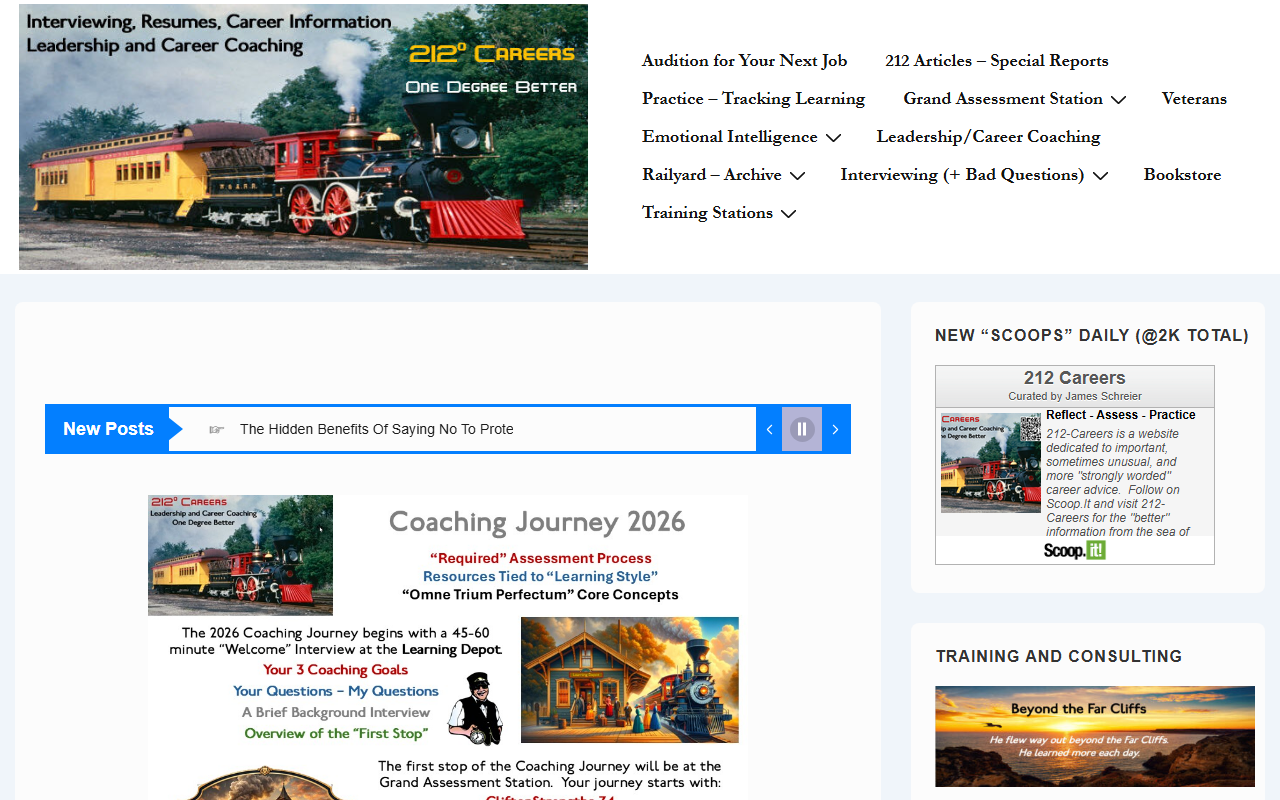Open 212 Articles – Special Reports
The height and width of the screenshot is (800, 1280).
[x=996, y=61]
